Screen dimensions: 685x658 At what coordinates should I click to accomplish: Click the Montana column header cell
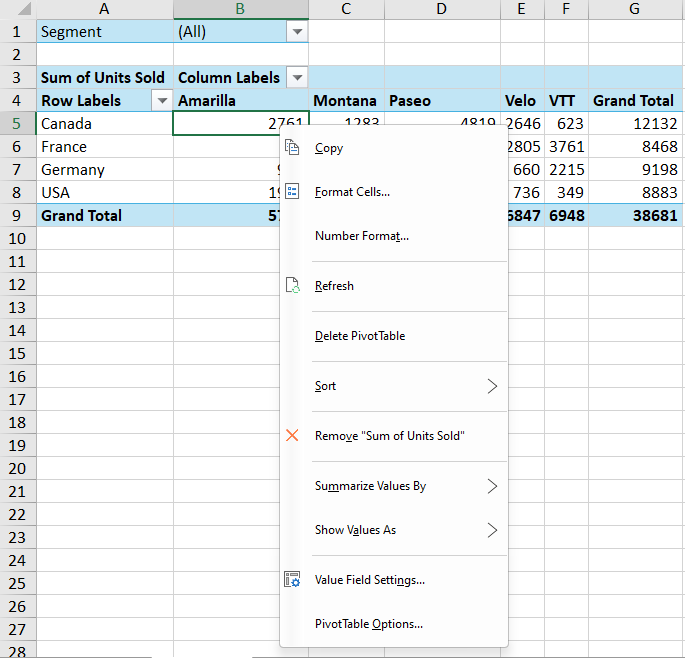[345, 101]
